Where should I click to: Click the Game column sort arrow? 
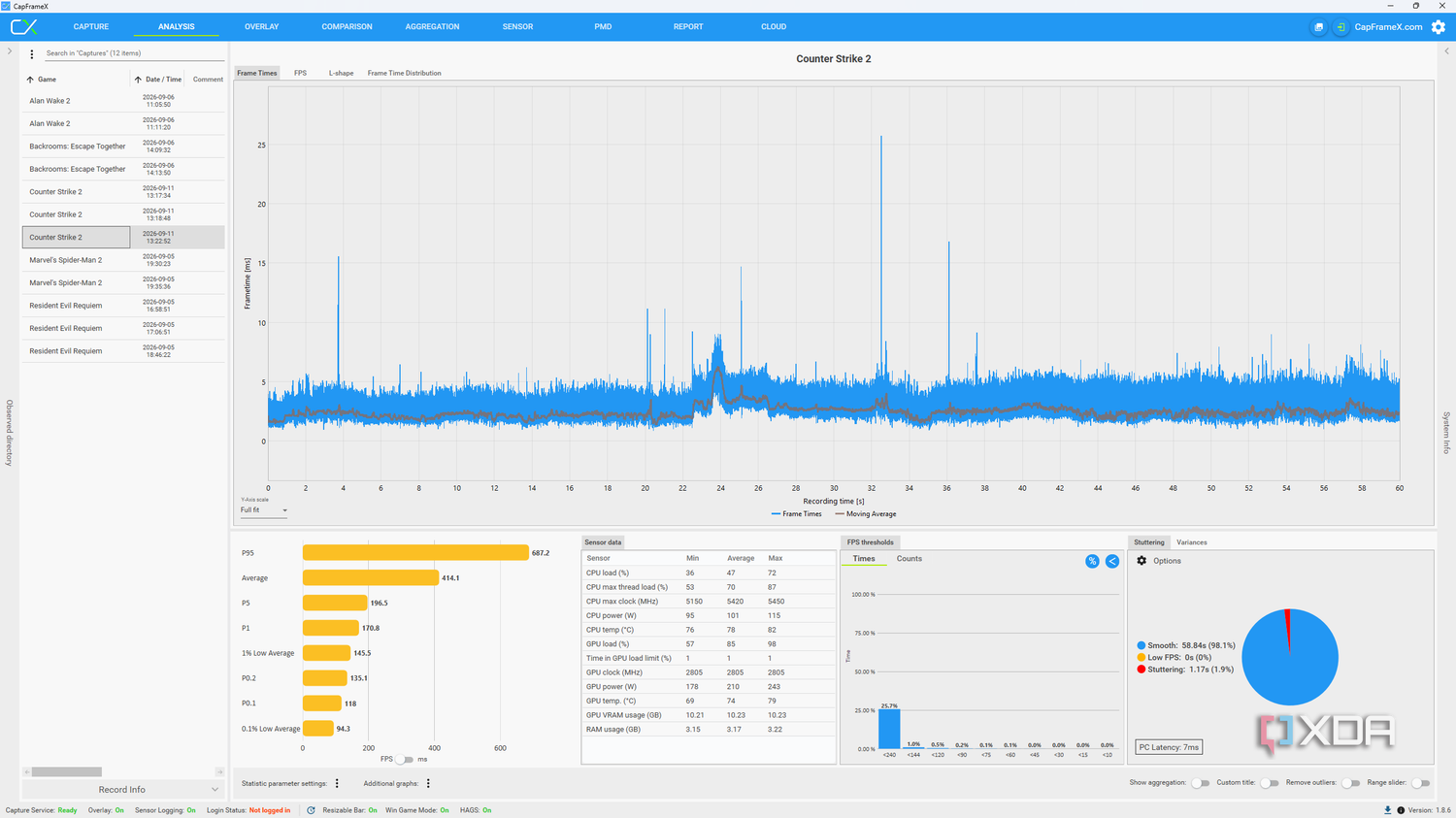[x=30, y=80]
